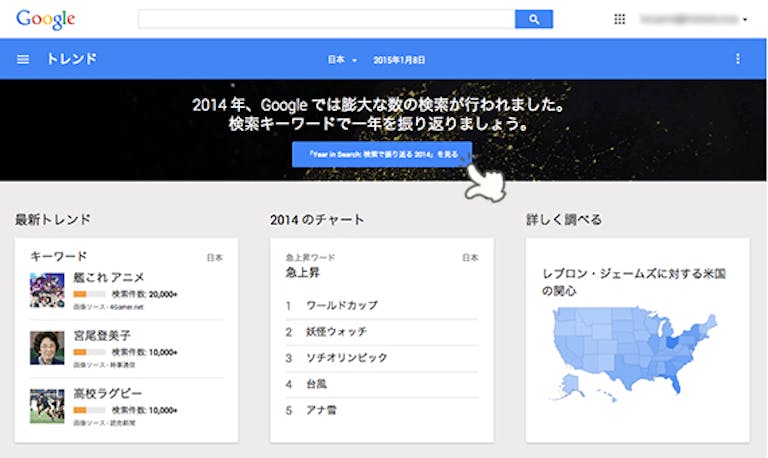The image size is (768, 458).
Task: Click the 2015年1月8日 date selector
Action: tap(398, 60)
